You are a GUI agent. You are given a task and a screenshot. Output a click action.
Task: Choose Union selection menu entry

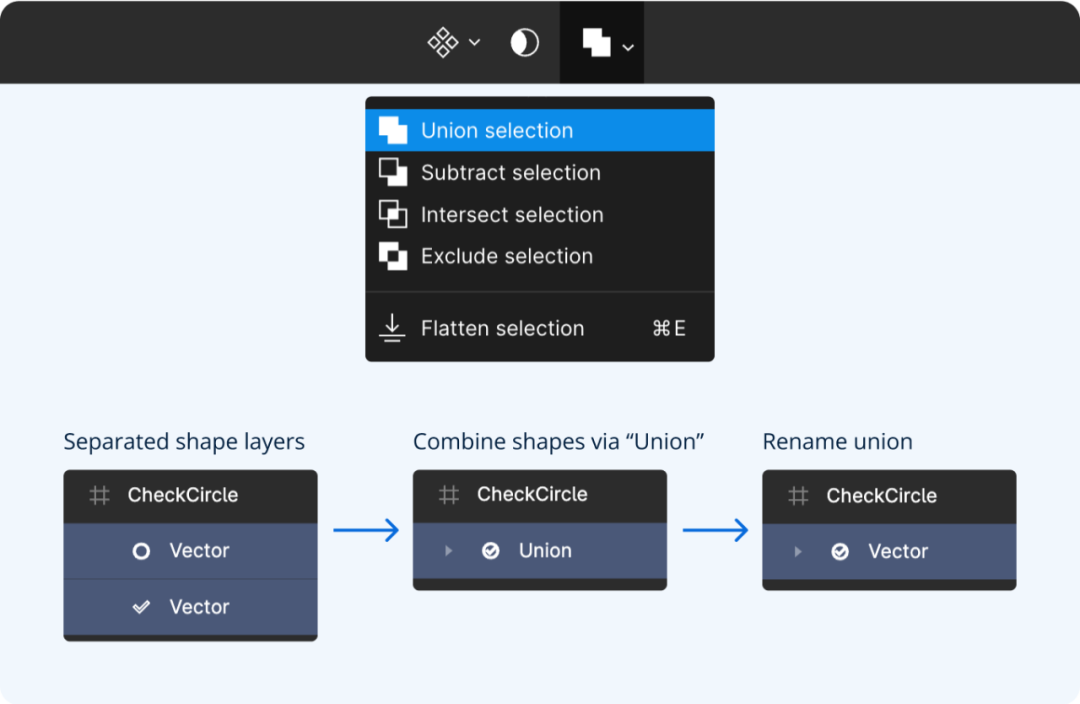tap(539, 130)
